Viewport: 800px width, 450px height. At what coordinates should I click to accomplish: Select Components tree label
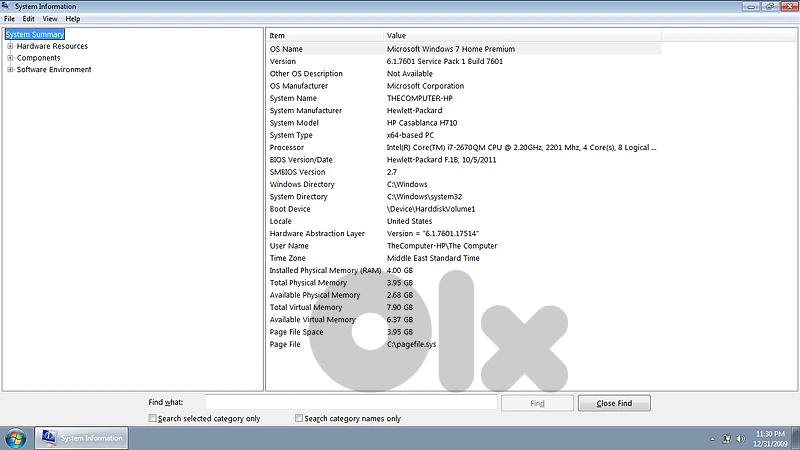[38, 58]
